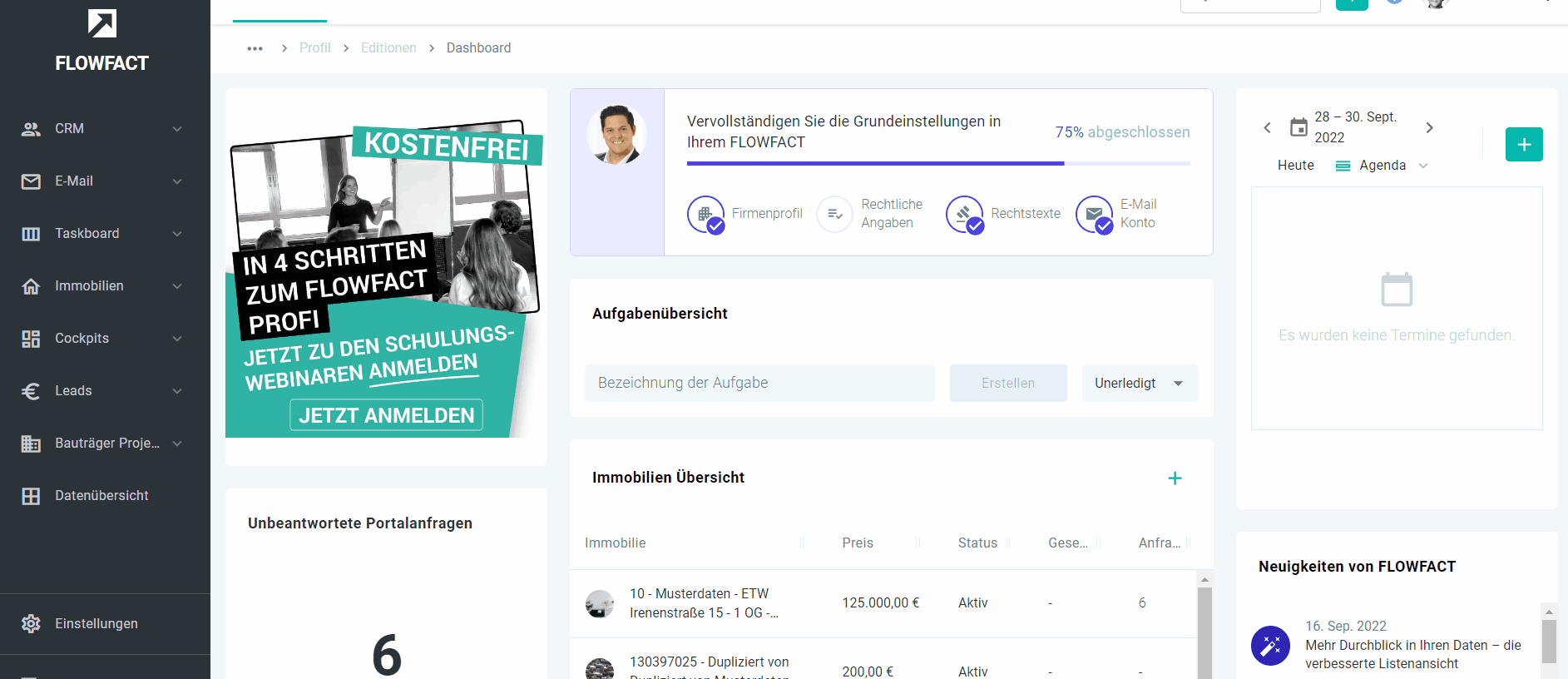Screen dimensions: 1568x679
Task: Select the Immobilien sidebar item
Action: tap(105, 286)
